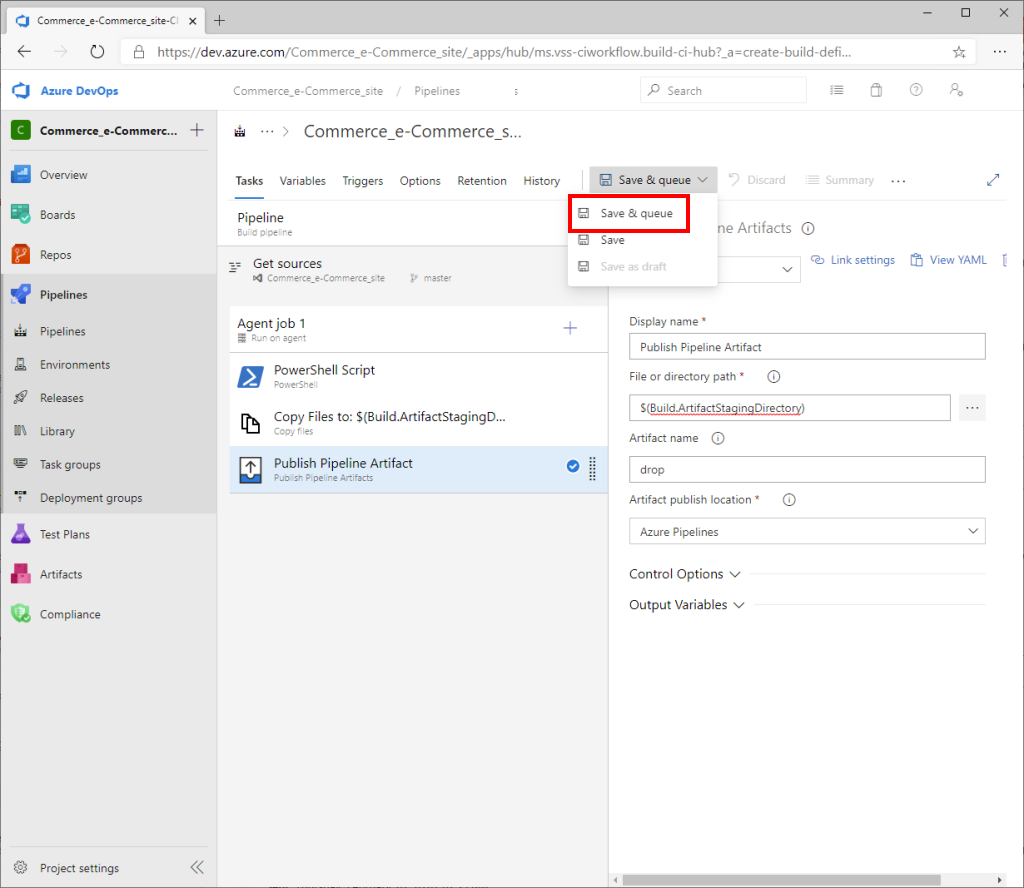Collapse the sidebar with the double chevron
The width and height of the screenshot is (1024, 888).
[197, 867]
